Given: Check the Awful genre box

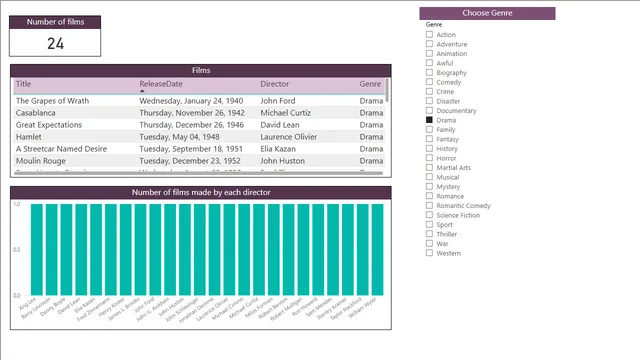Looking at the screenshot, I should pyautogui.click(x=429, y=63).
